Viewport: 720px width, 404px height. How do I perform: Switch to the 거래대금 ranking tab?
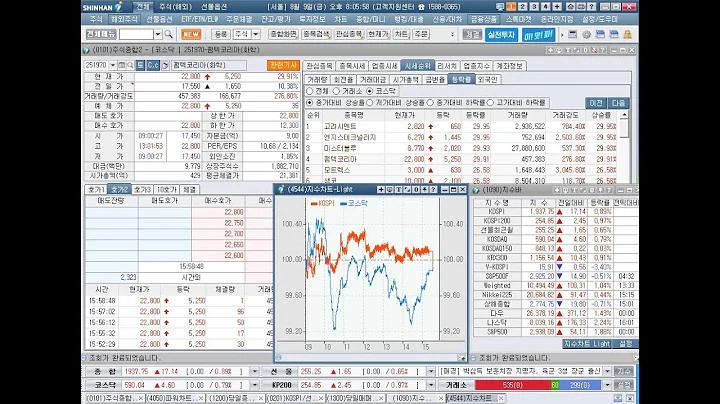click(x=372, y=80)
